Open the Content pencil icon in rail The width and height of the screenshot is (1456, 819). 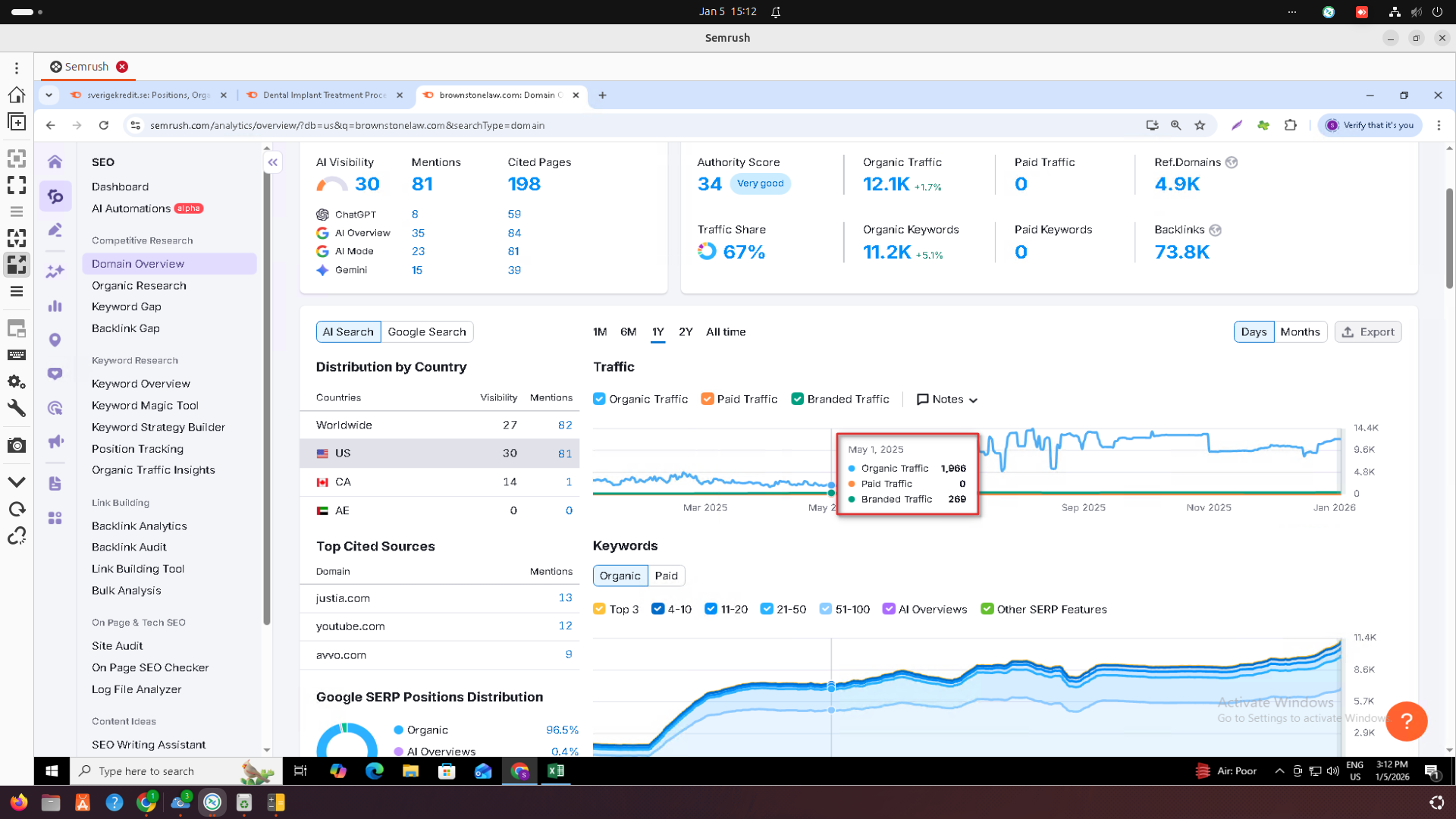coord(55,230)
